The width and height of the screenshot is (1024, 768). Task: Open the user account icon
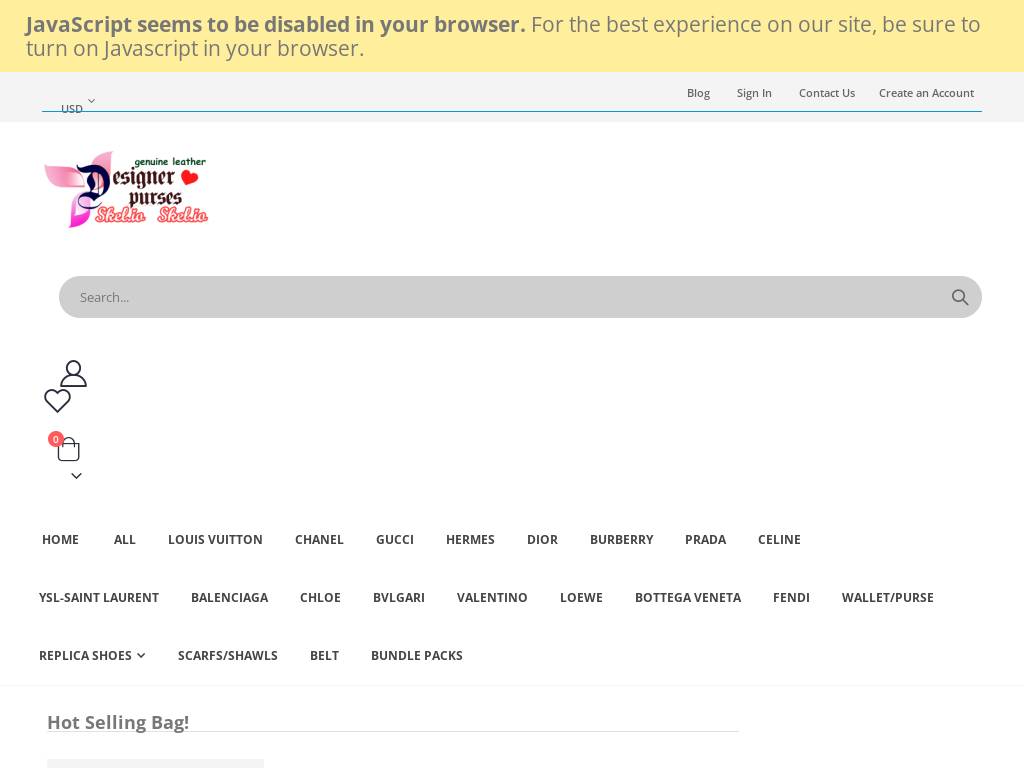73,373
